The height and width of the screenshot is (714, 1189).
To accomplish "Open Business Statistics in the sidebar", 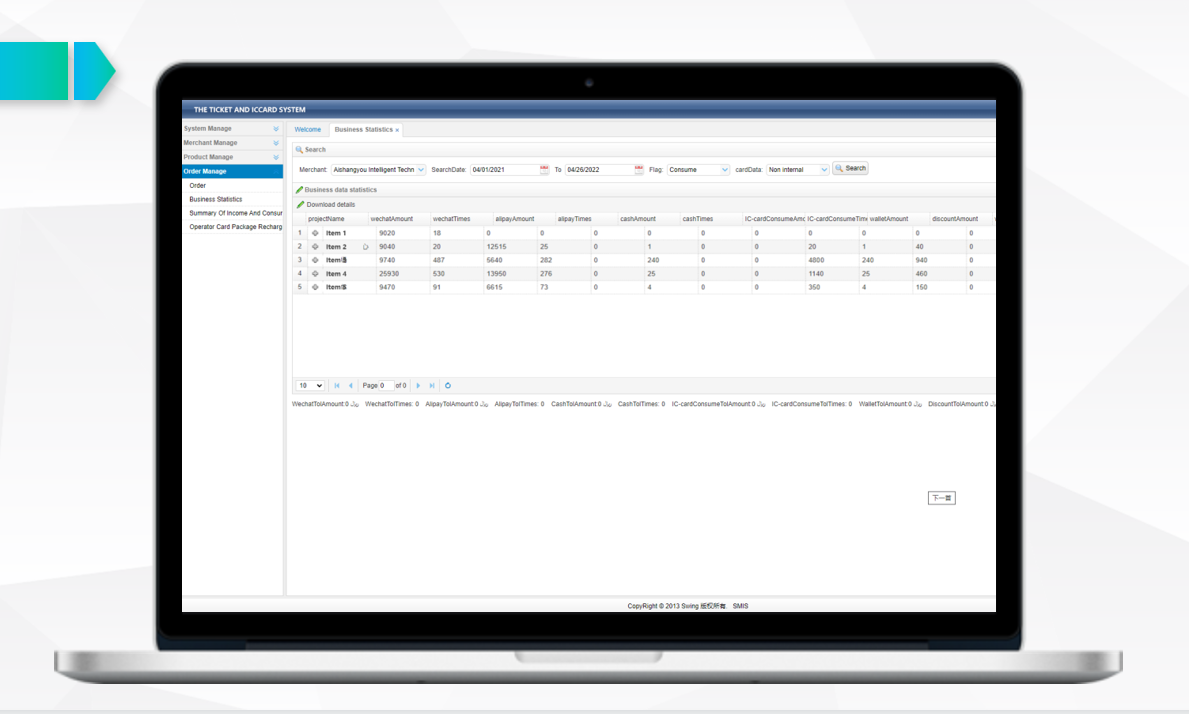I will point(216,199).
